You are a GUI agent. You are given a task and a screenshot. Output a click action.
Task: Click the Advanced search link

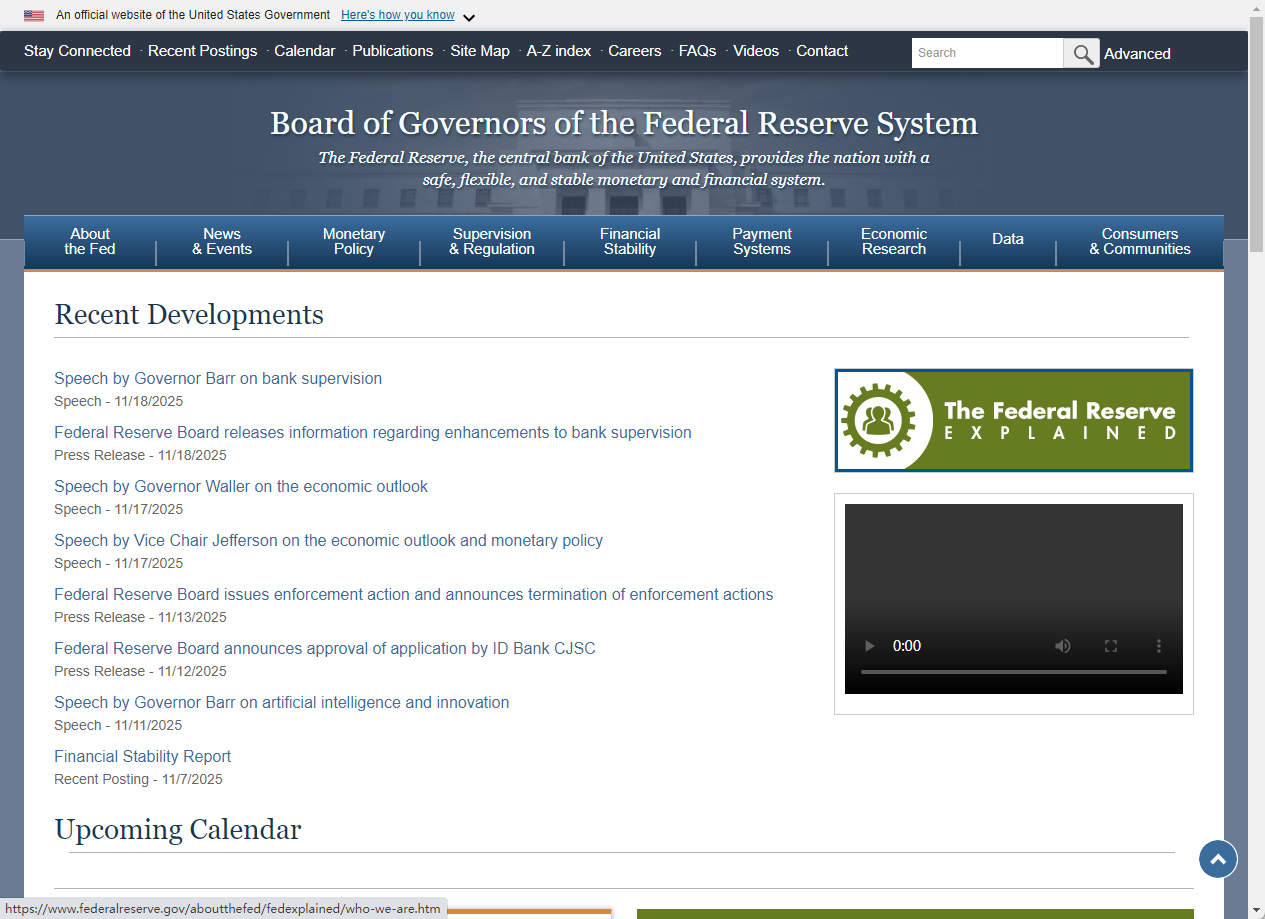click(x=1137, y=54)
